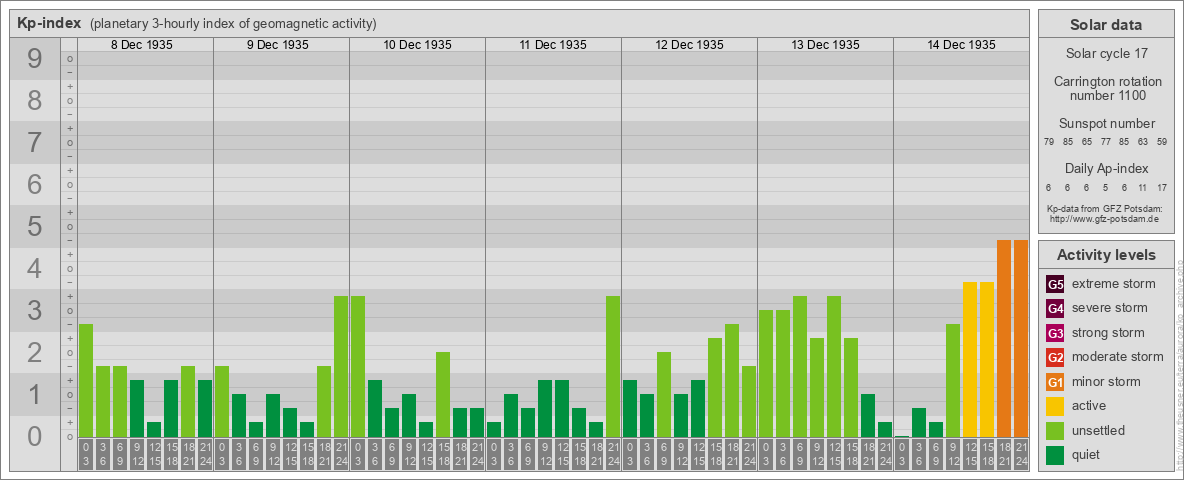This screenshot has width=1184, height=480.
Task: Click the Kp scale number 3
Action: coord(35,310)
